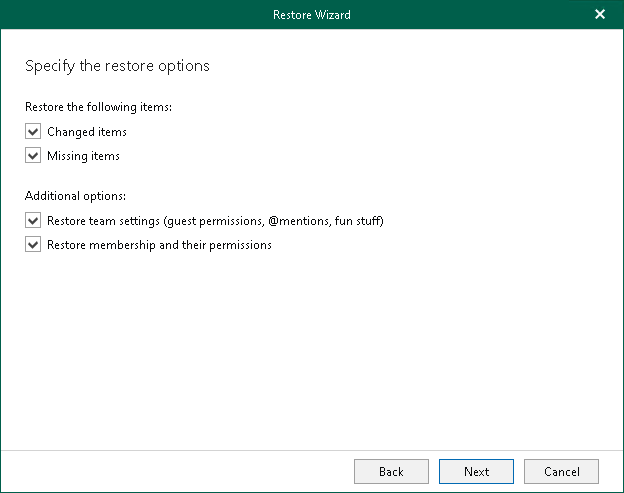Click the "Restore Wizard" title text
The width and height of the screenshot is (624, 493).
(x=311, y=15)
